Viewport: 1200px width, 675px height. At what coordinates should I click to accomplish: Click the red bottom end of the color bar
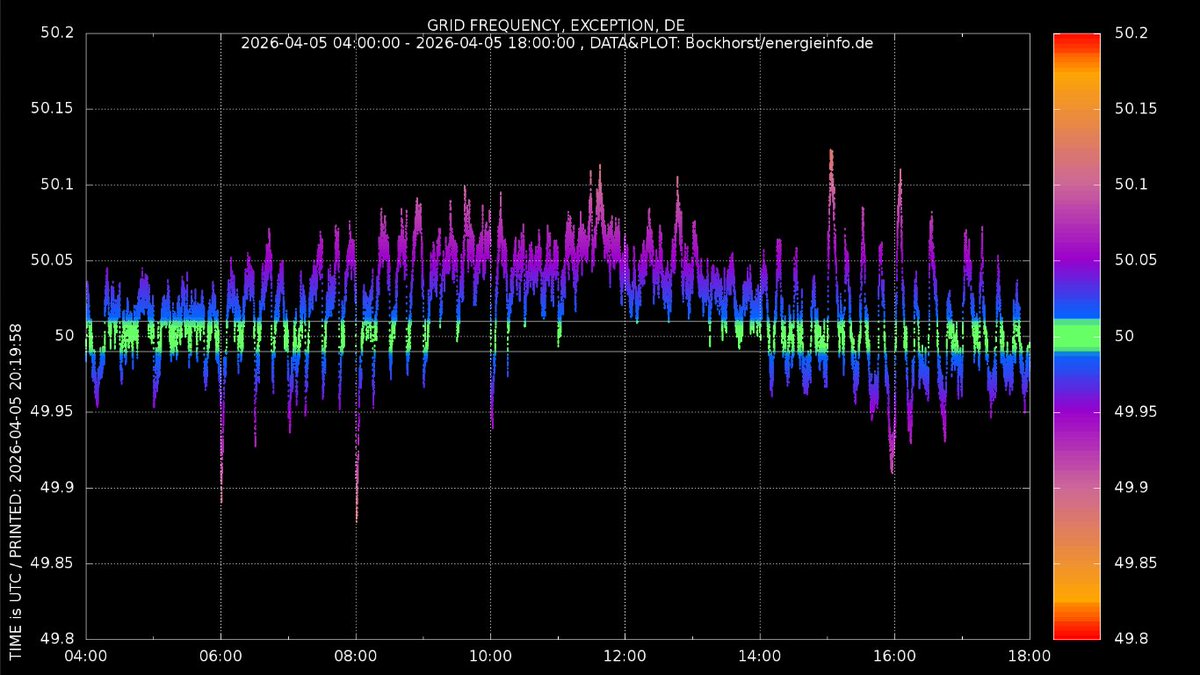(x=1077, y=632)
